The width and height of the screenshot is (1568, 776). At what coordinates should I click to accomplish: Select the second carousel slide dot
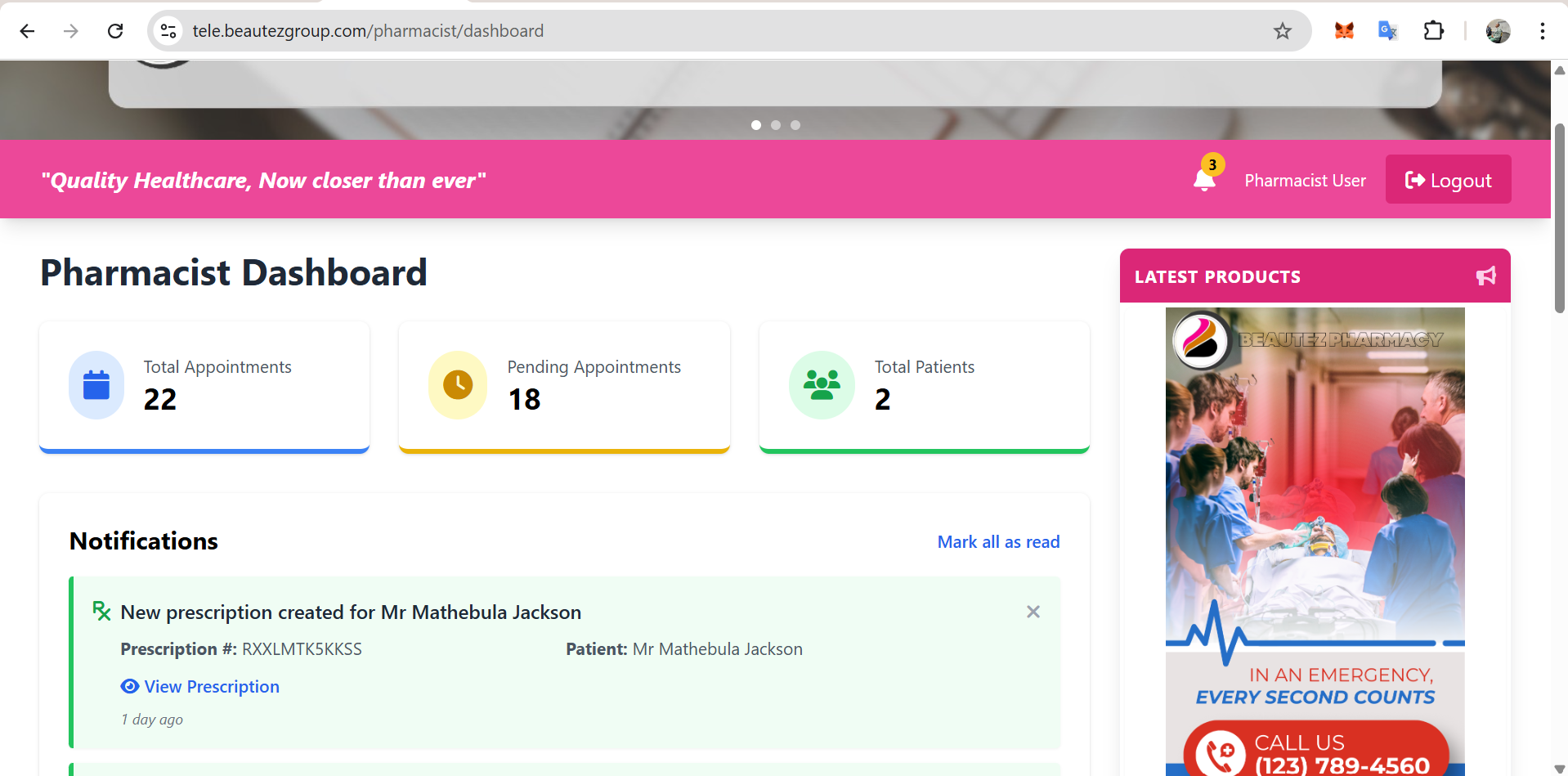tap(776, 125)
